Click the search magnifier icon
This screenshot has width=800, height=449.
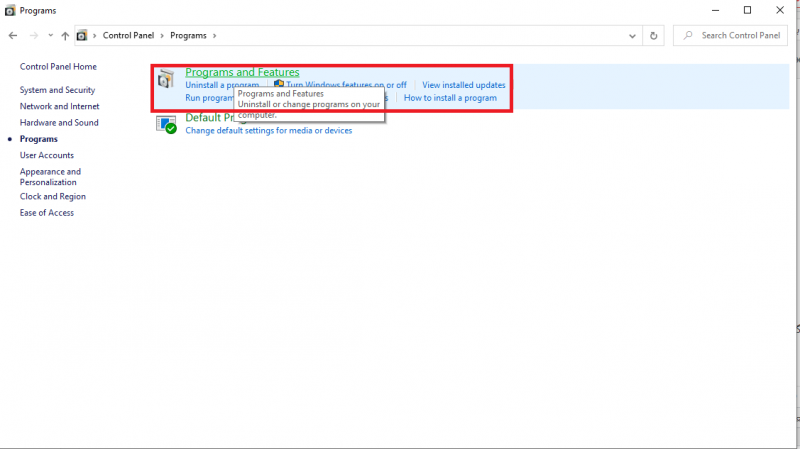tap(688, 35)
